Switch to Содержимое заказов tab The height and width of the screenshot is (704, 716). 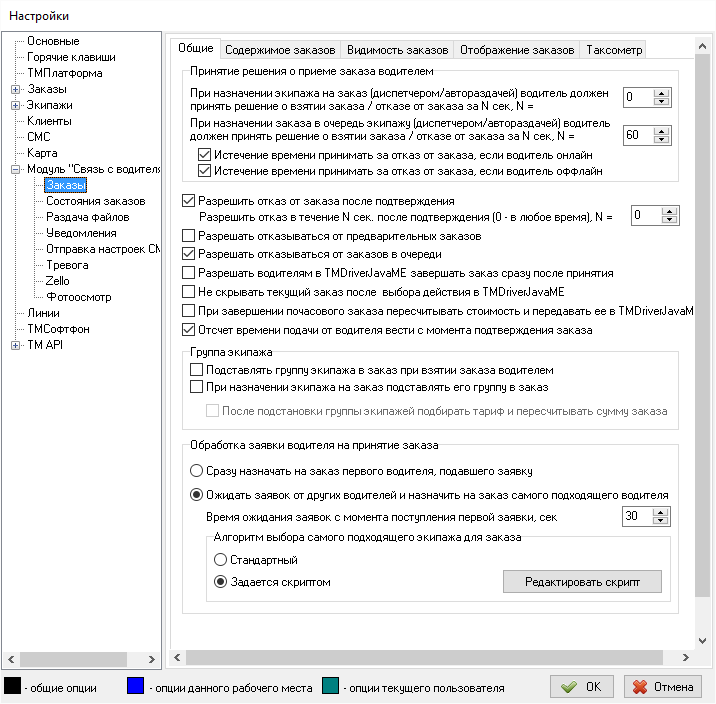click(281, 49)
